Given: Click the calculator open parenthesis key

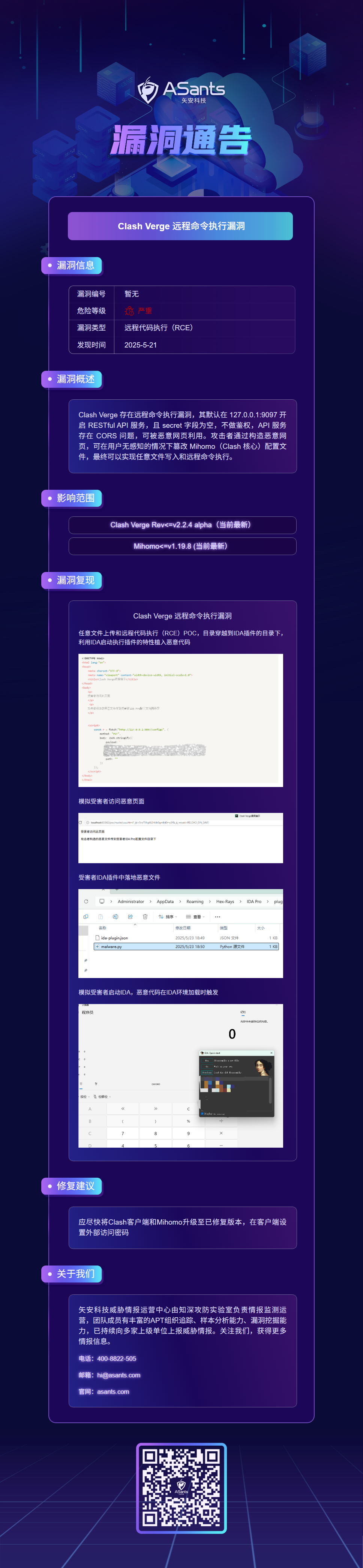Looking at the screenshot, I should 123,1121.
